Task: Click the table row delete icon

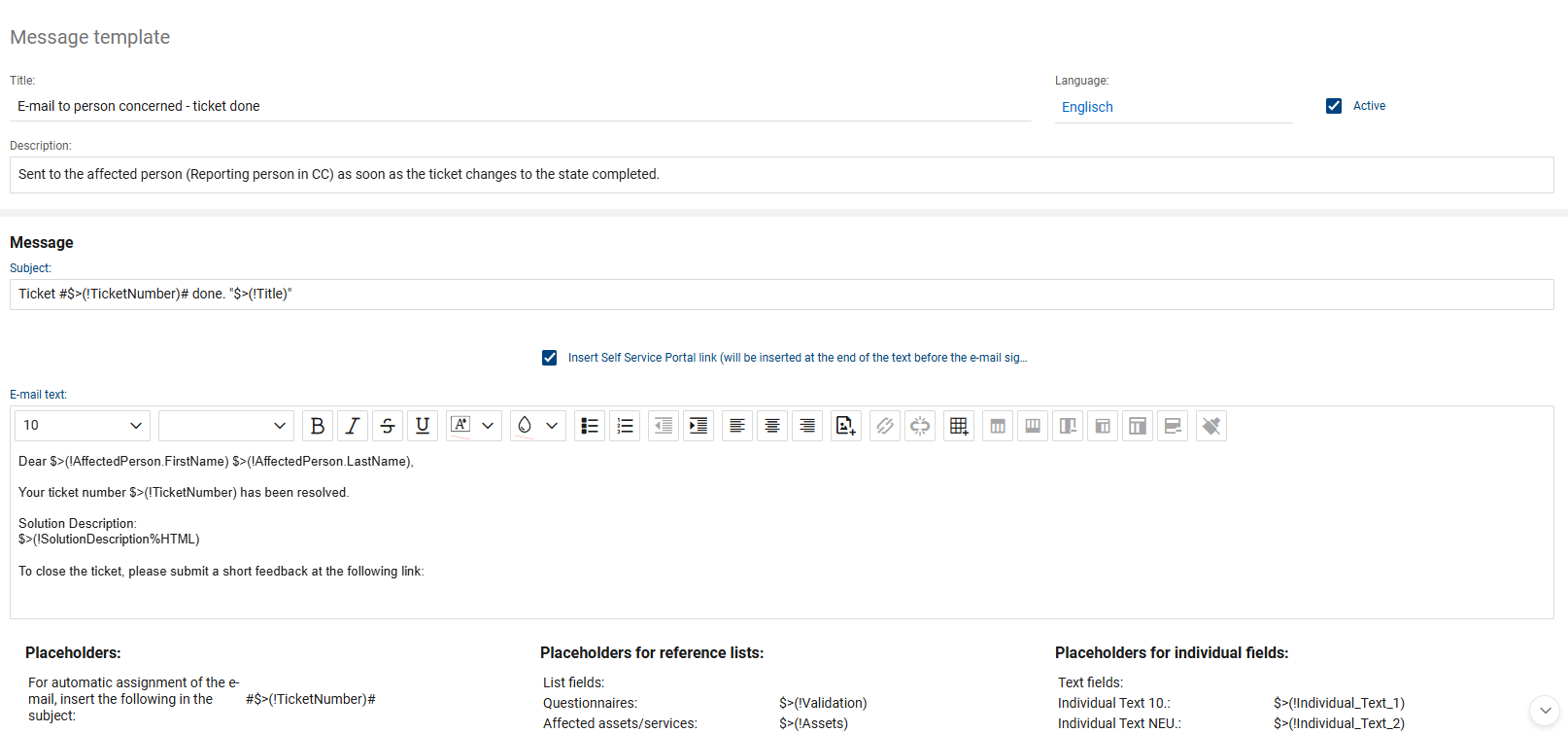Action: 1173,426
